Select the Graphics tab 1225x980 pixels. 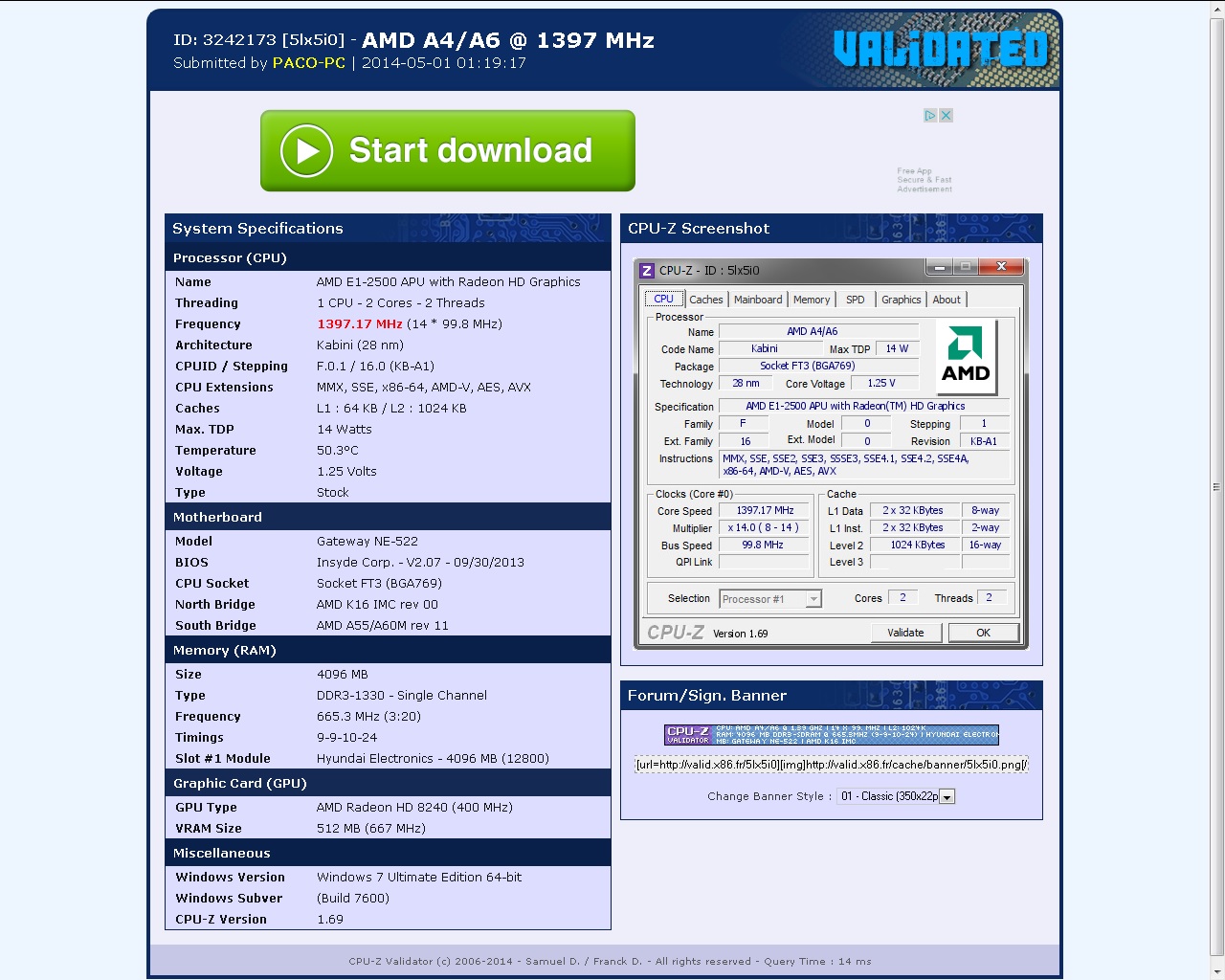tap(902, 300)
